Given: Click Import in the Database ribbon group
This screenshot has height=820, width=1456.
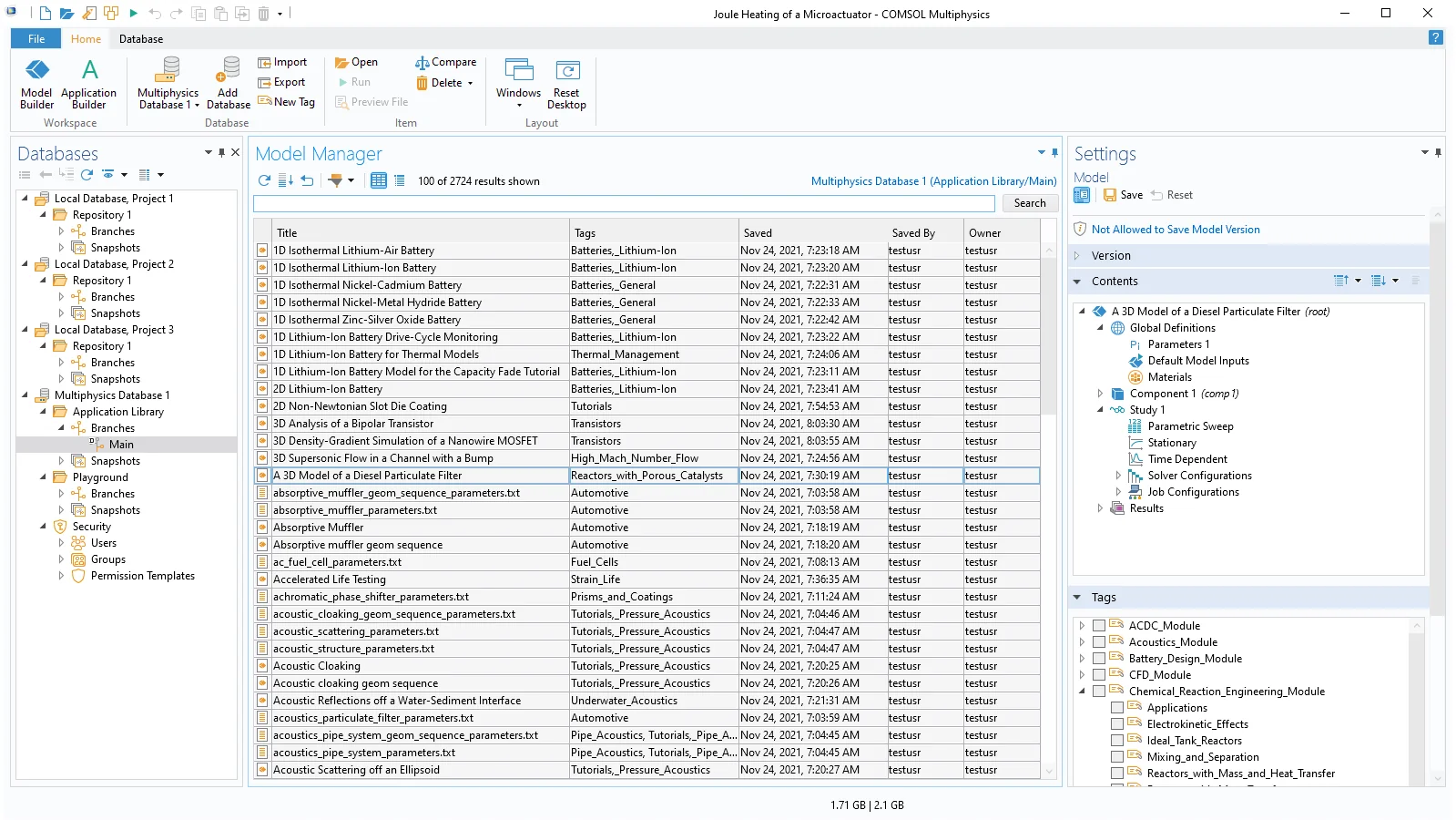Looking at the screenshot, I should click(282, 62).
